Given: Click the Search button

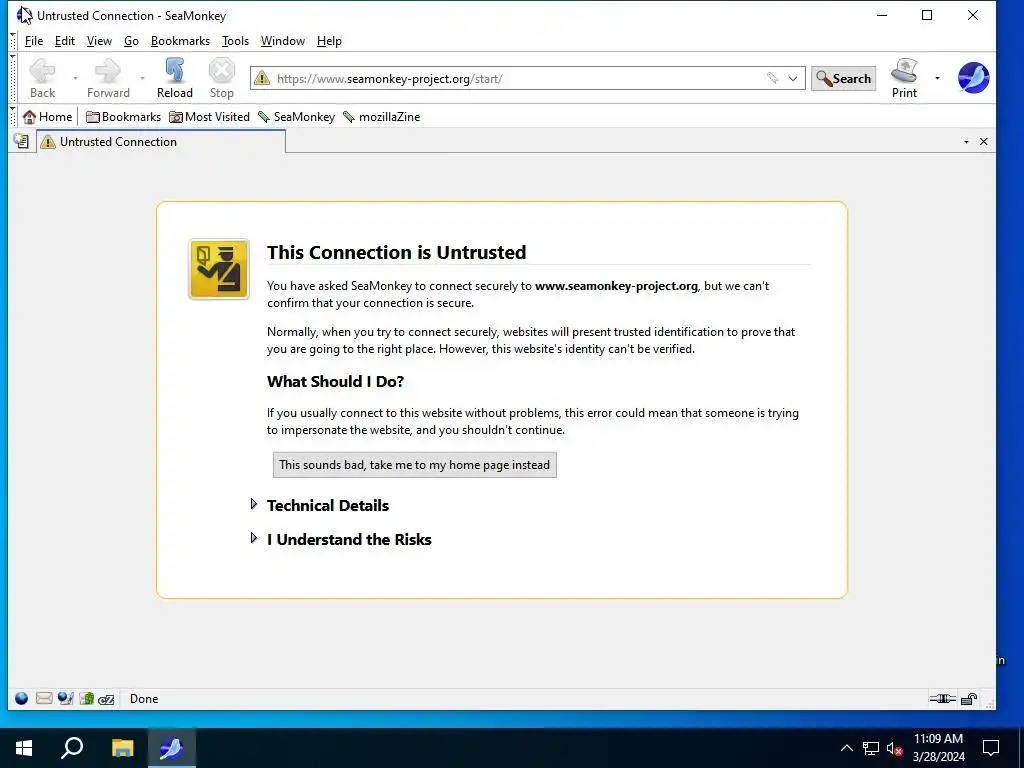Looking at the screenshot, I should coord(843,78).
